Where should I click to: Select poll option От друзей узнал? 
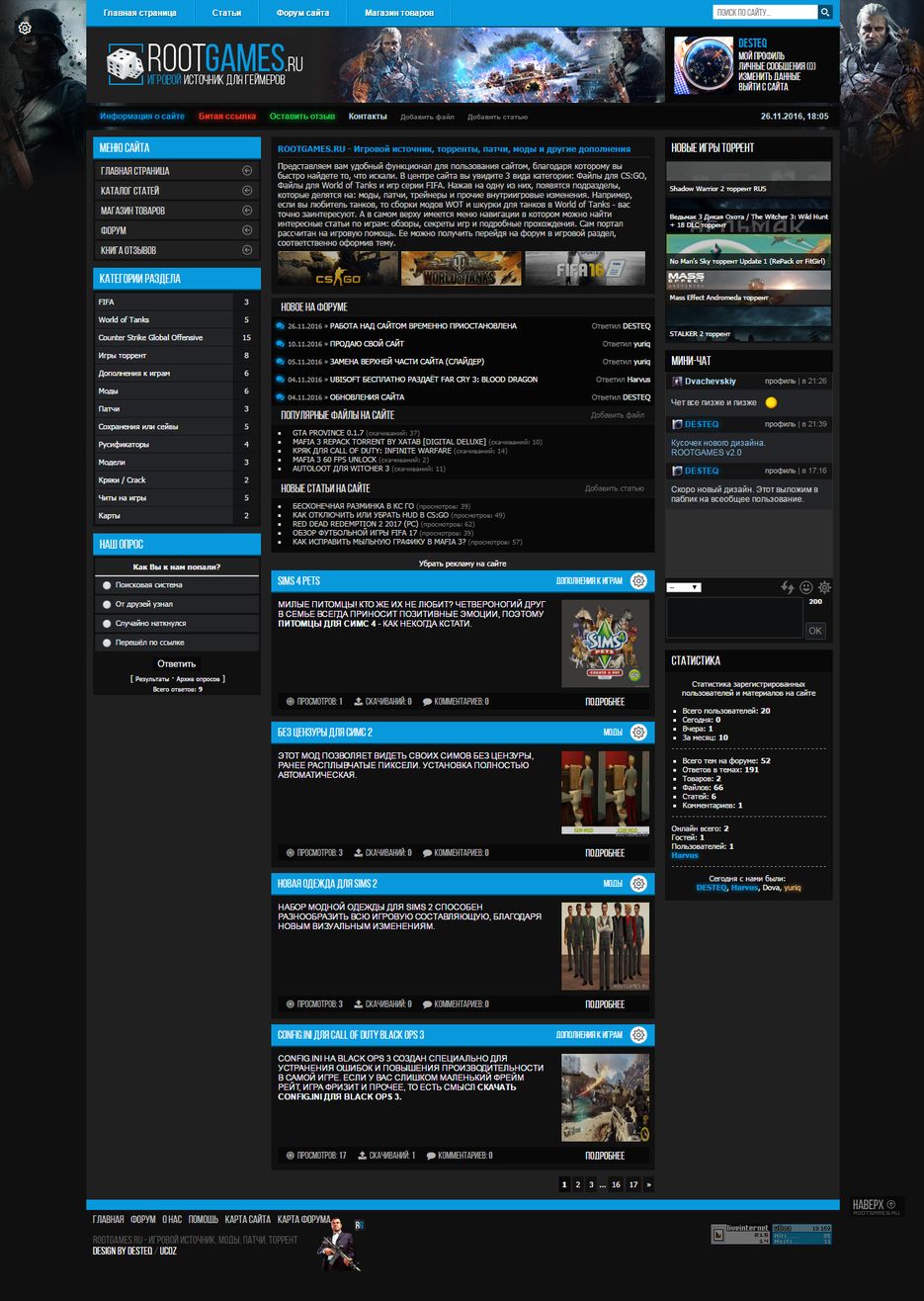107,604
